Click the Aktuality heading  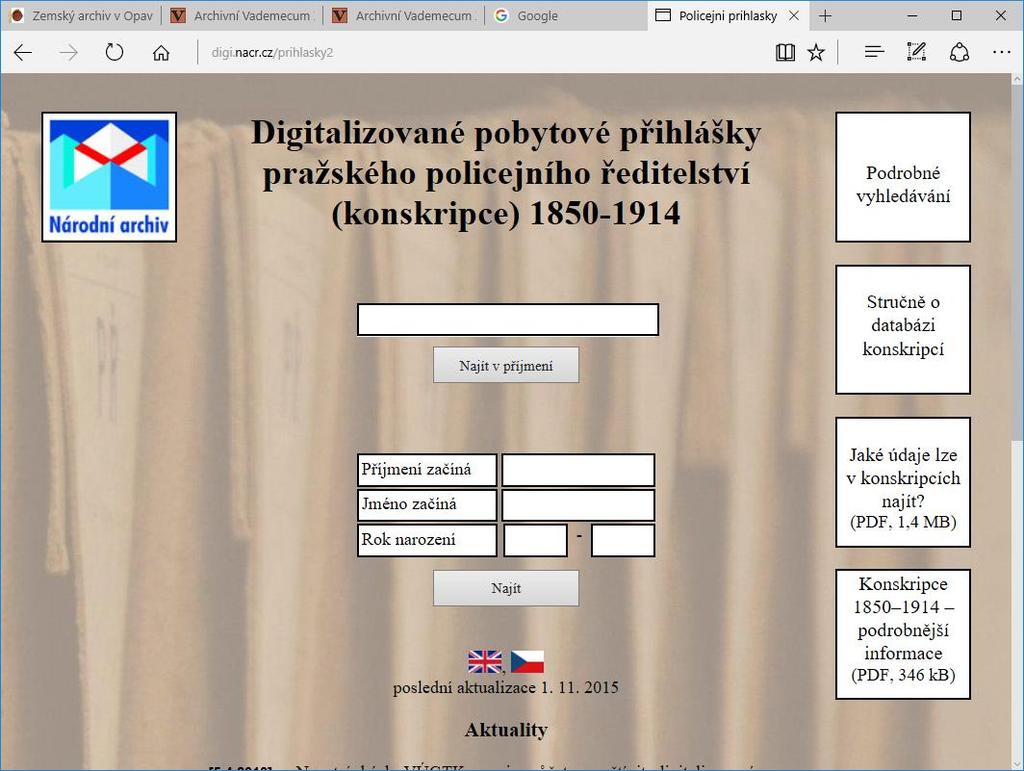tap(506, 729)
